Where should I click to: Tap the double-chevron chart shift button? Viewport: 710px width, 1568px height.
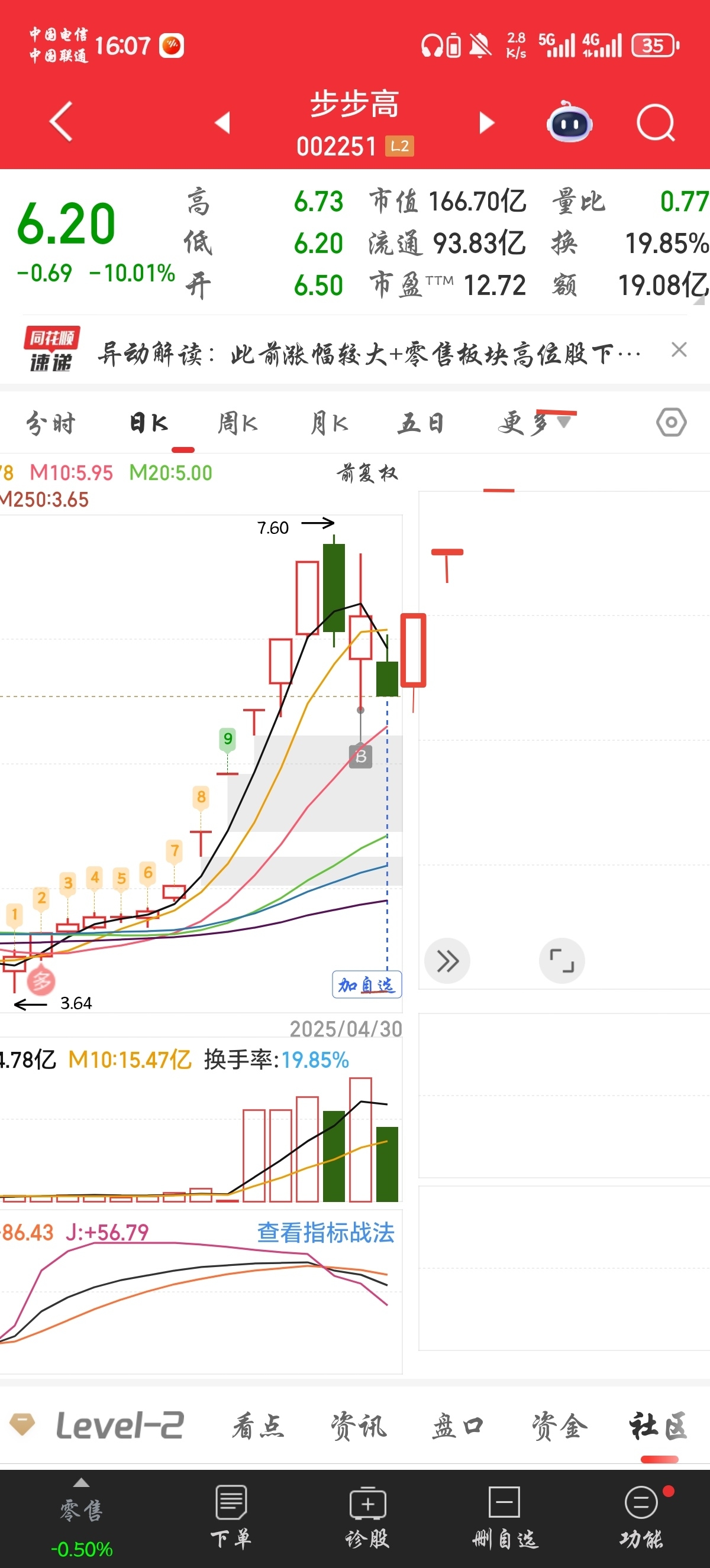[447, 961]
